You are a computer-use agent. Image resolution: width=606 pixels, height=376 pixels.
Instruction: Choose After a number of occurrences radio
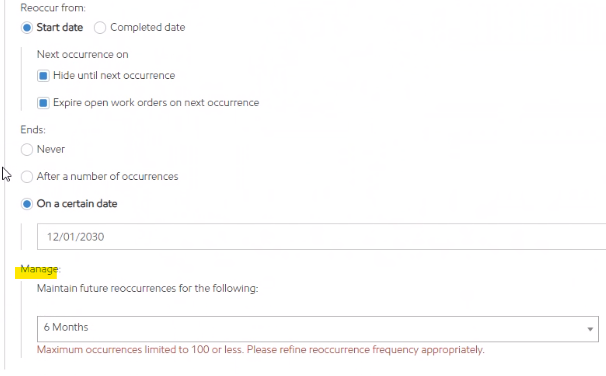coord(27,177)
